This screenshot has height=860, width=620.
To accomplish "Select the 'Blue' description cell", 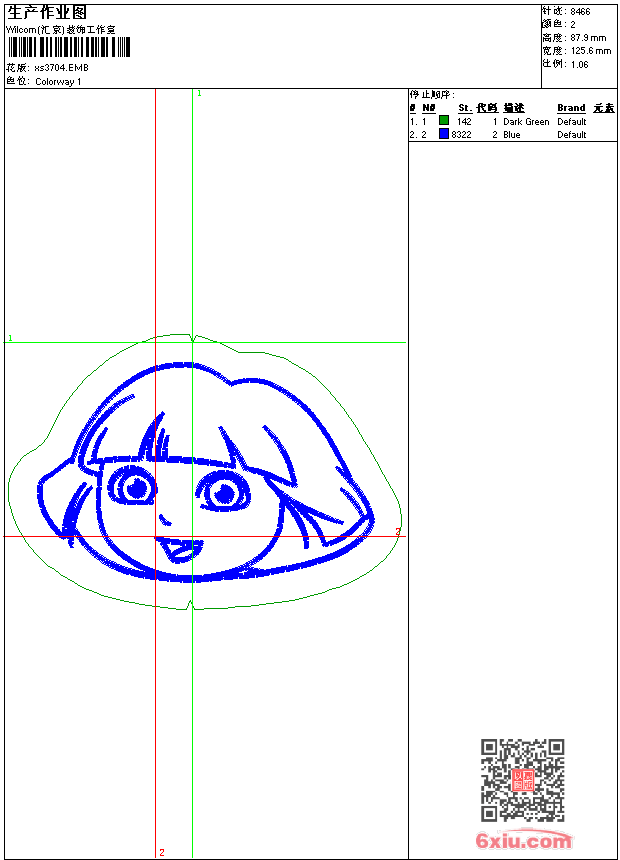I will (511, 135).
